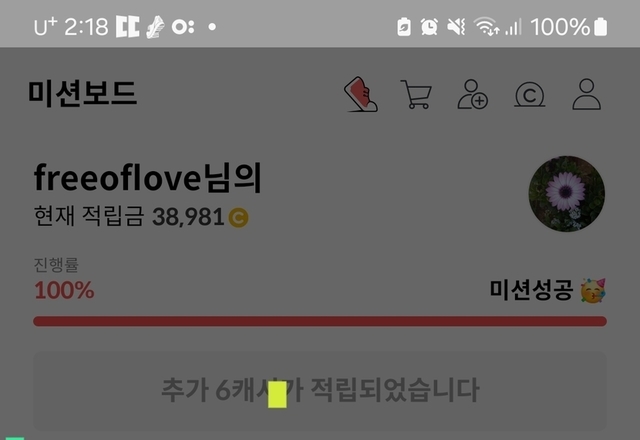Tap the flower profile picture
640x440 pixels.
567,193
